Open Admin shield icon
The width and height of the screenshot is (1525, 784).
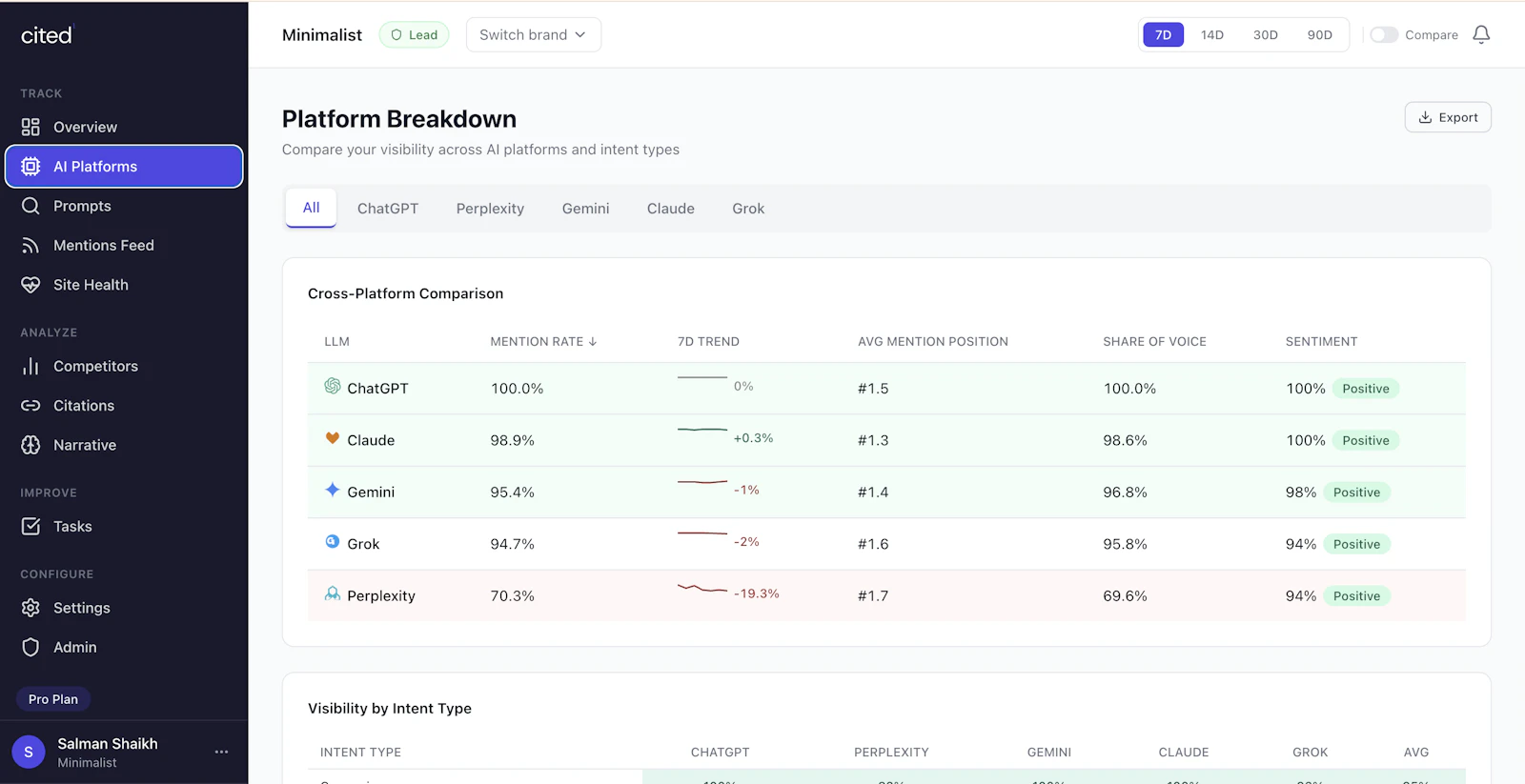pos(30,648)
